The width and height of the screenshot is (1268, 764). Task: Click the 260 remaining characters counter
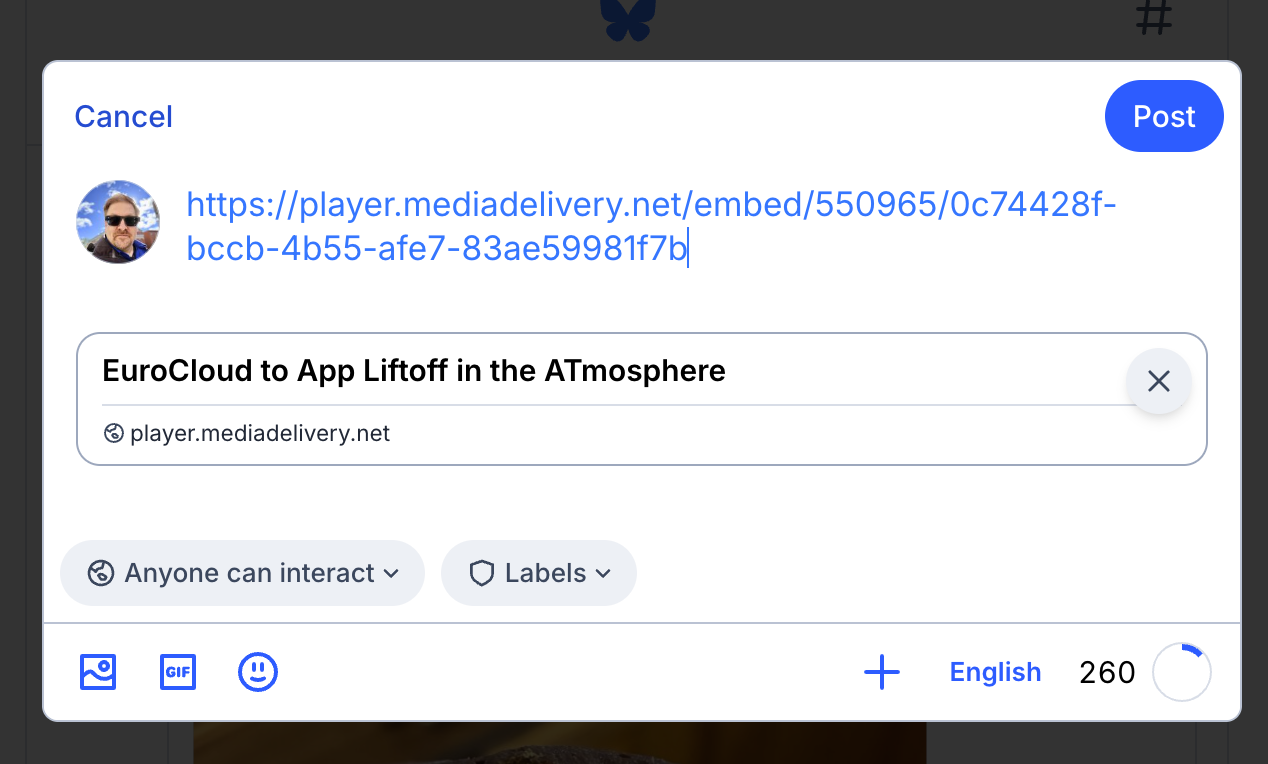1107,673
